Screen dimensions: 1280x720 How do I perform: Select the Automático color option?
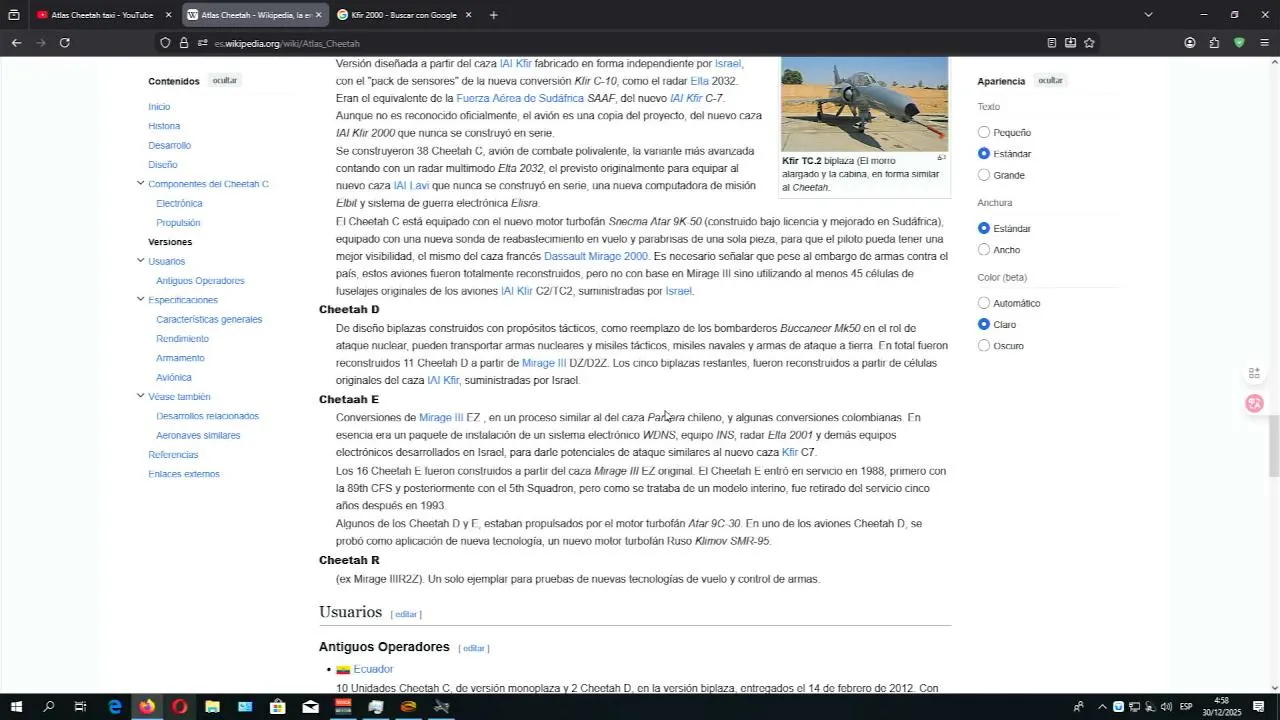click(x=984, y=303)
